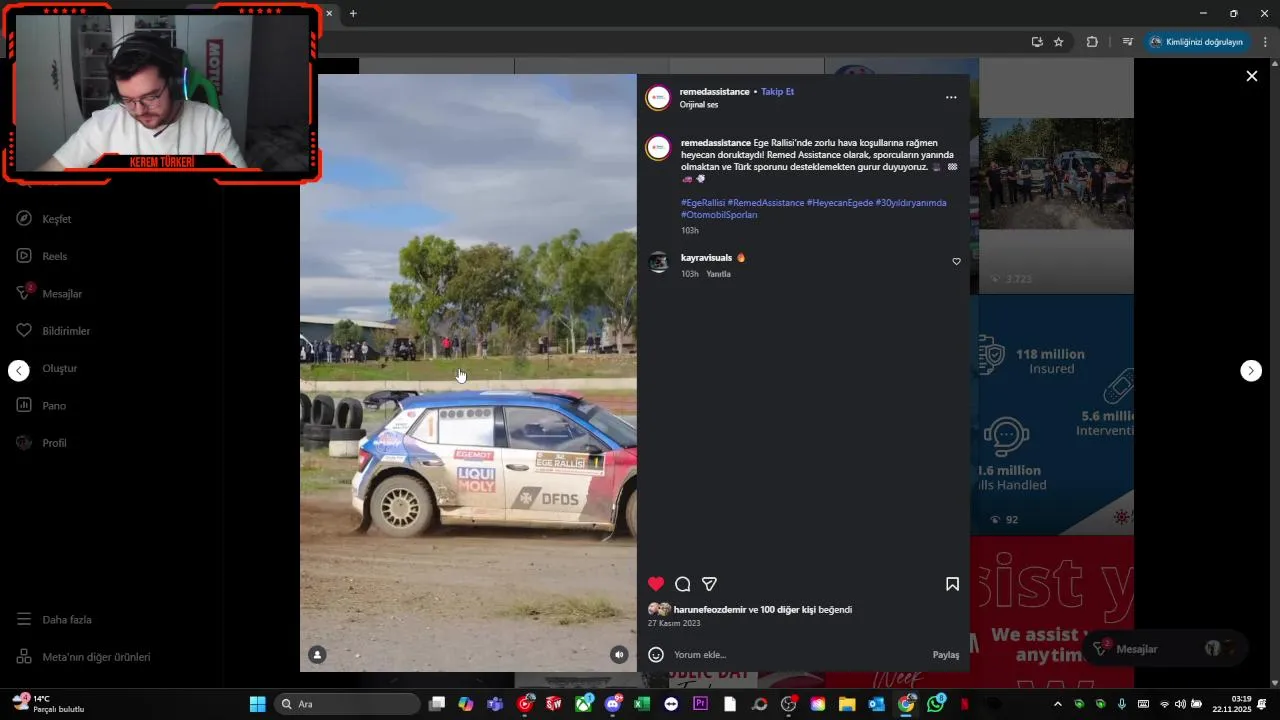
Task: Click the taskbar Ara search box
Action: pyautogui.click(x=346, y=704)
